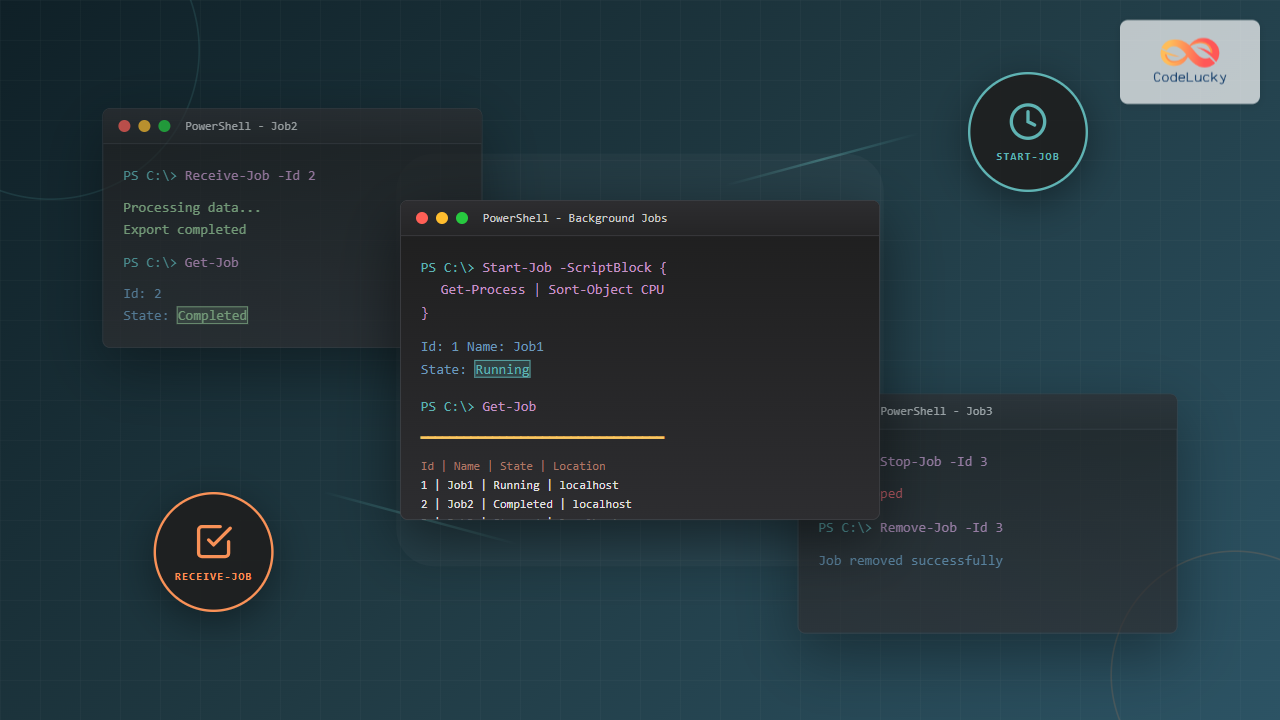1280x720 pixels.
Task: Click the PowerShell - Job3 window title
Action: click(x=936, y=411)
